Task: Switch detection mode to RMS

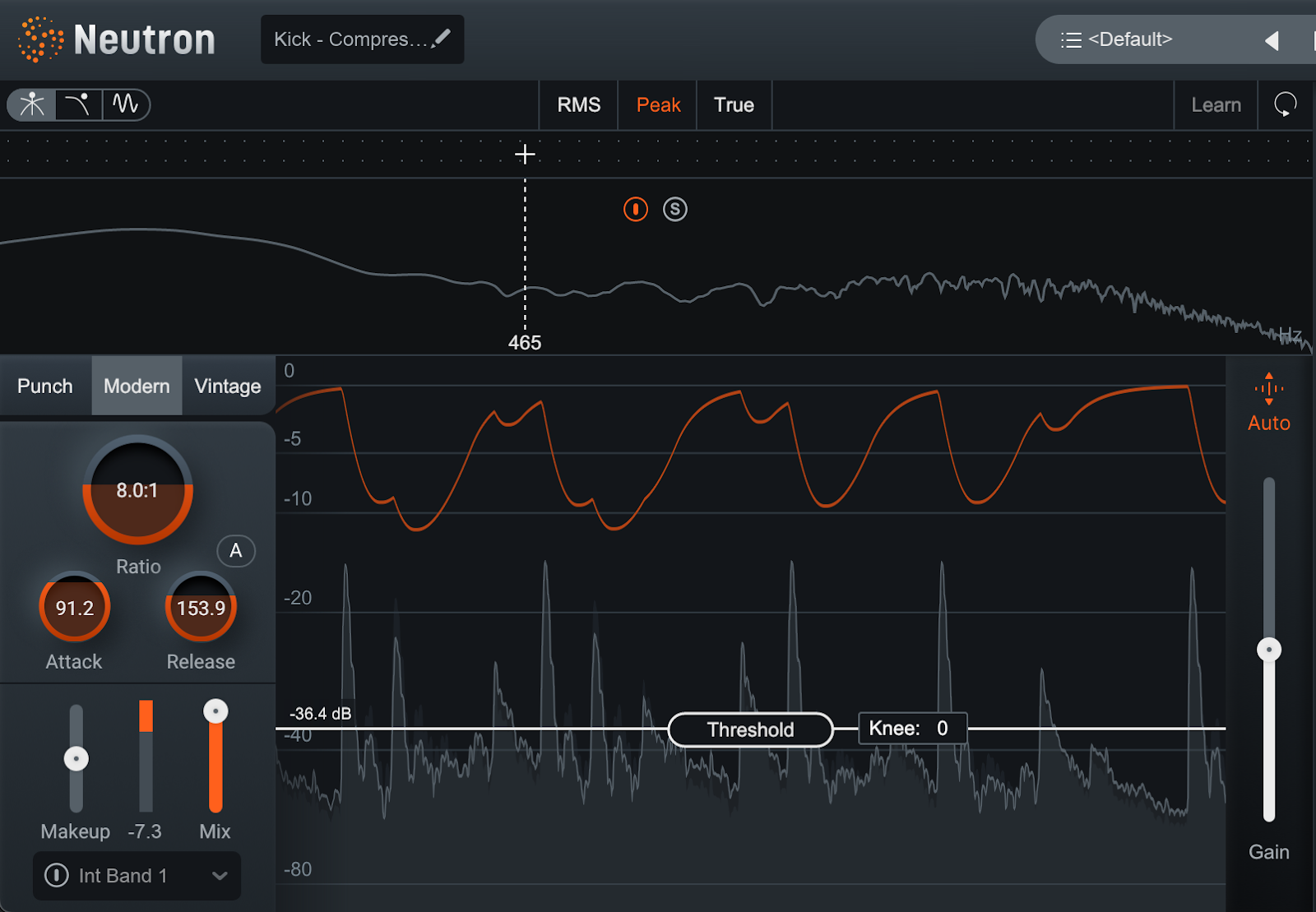Action: point(579,104)
